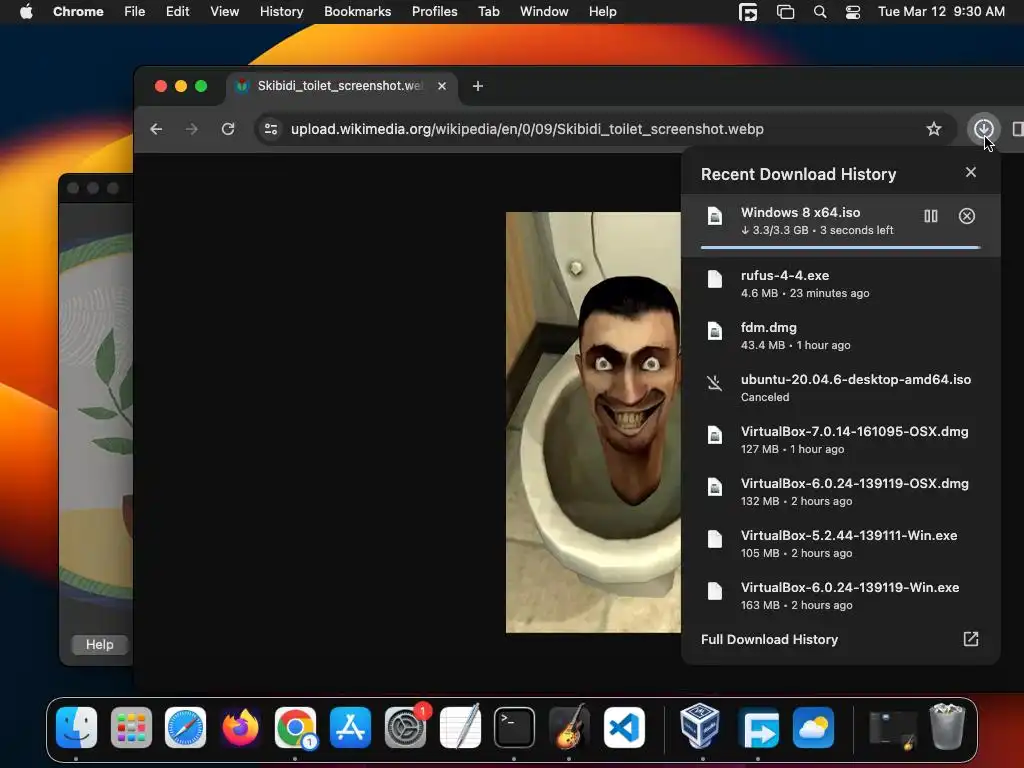This screenshot has height=768, width=1024.
Task: Open the Profiles menu
Action: pyautogui.click(x=434, y=12)
